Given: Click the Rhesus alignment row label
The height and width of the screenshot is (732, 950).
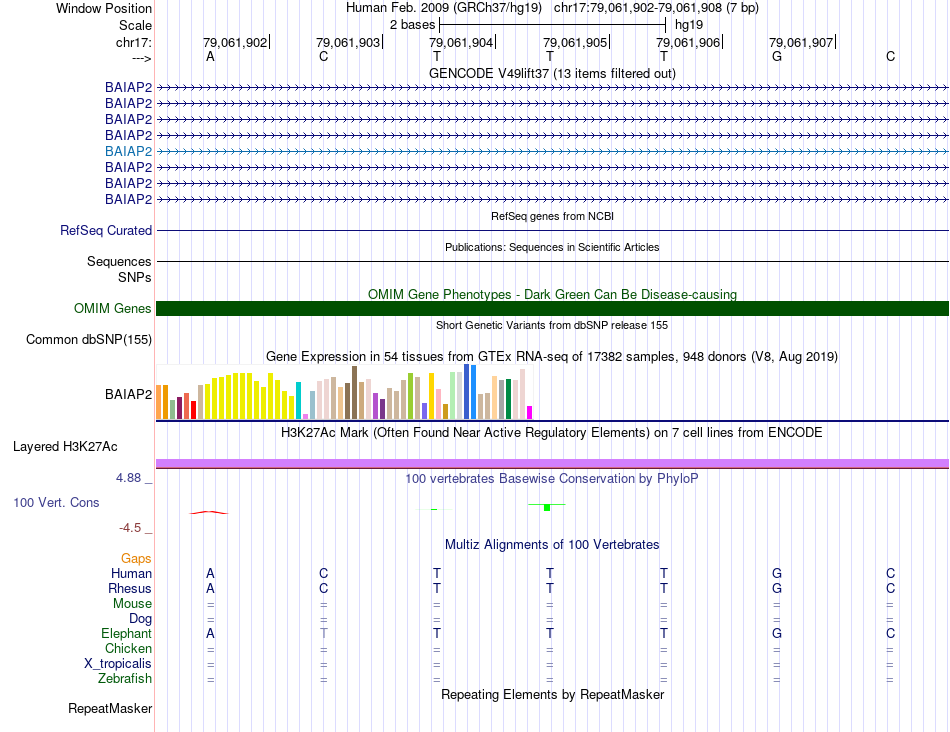Looking at the screenshot, I should coord(130,588).
